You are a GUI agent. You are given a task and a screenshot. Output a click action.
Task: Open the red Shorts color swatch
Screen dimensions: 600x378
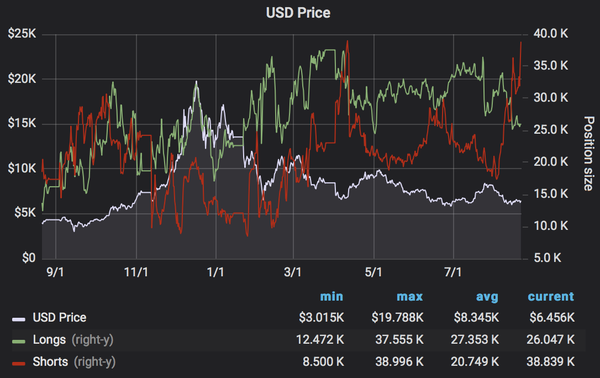point(18,363)
